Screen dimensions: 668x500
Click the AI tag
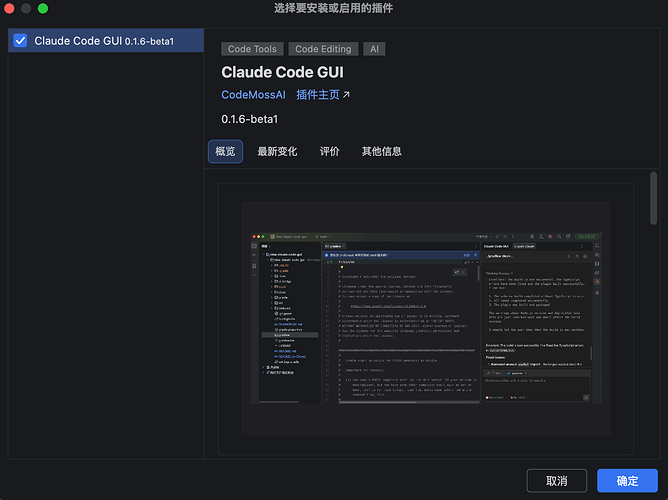click(x=374, y=49)
